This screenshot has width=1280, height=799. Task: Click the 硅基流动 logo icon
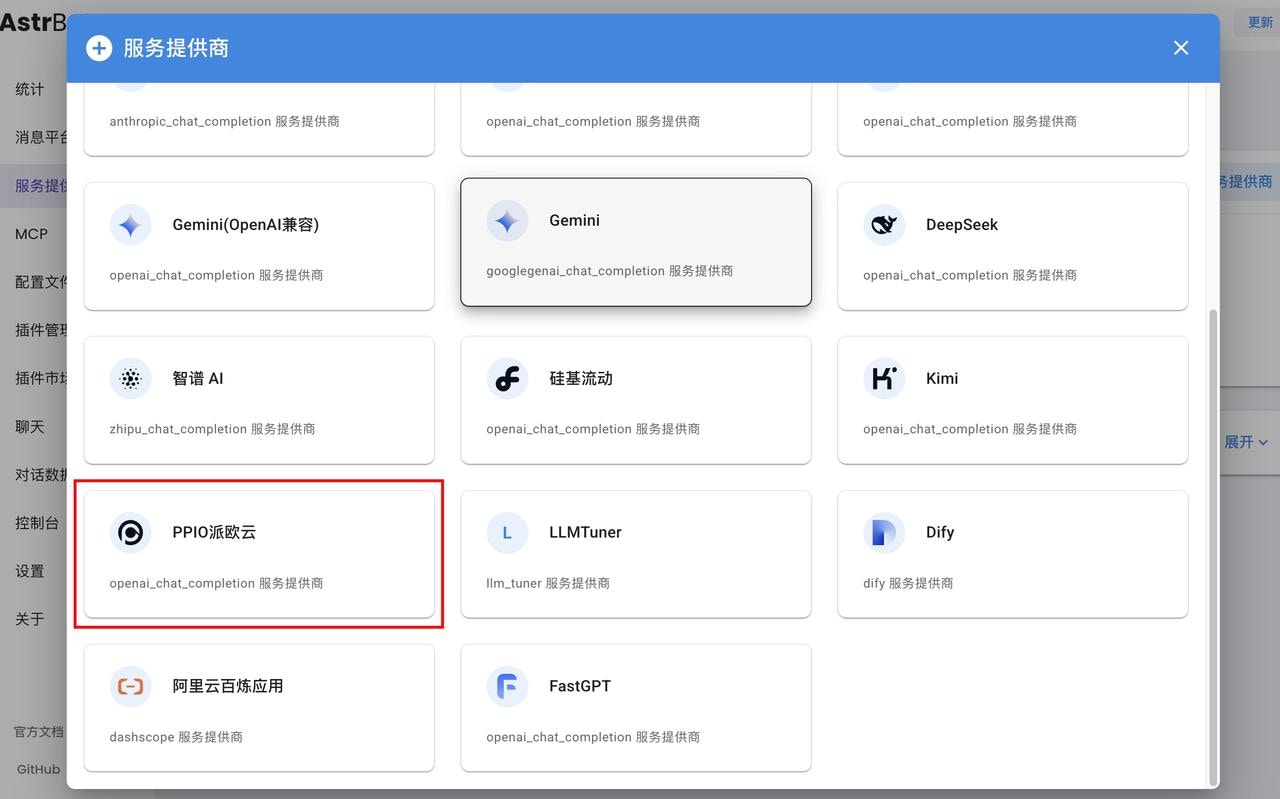point(507,379)
